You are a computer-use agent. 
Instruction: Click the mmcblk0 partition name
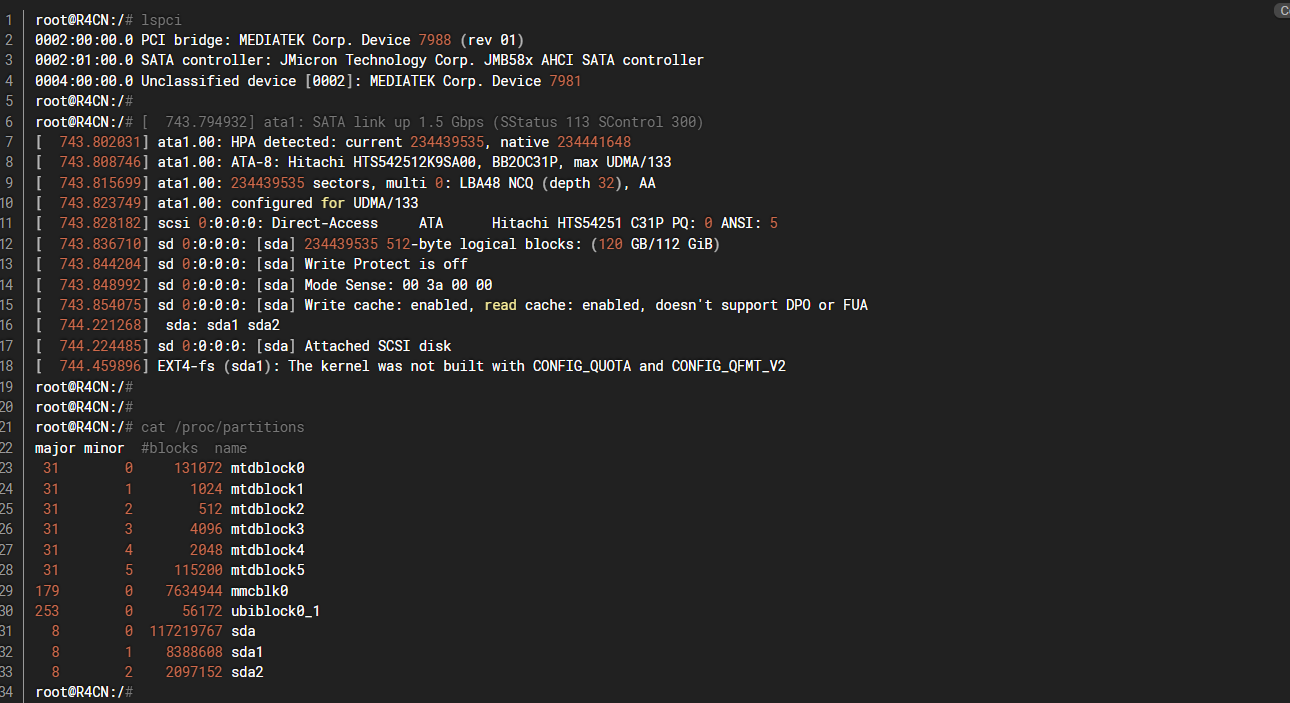click(259, 590)
